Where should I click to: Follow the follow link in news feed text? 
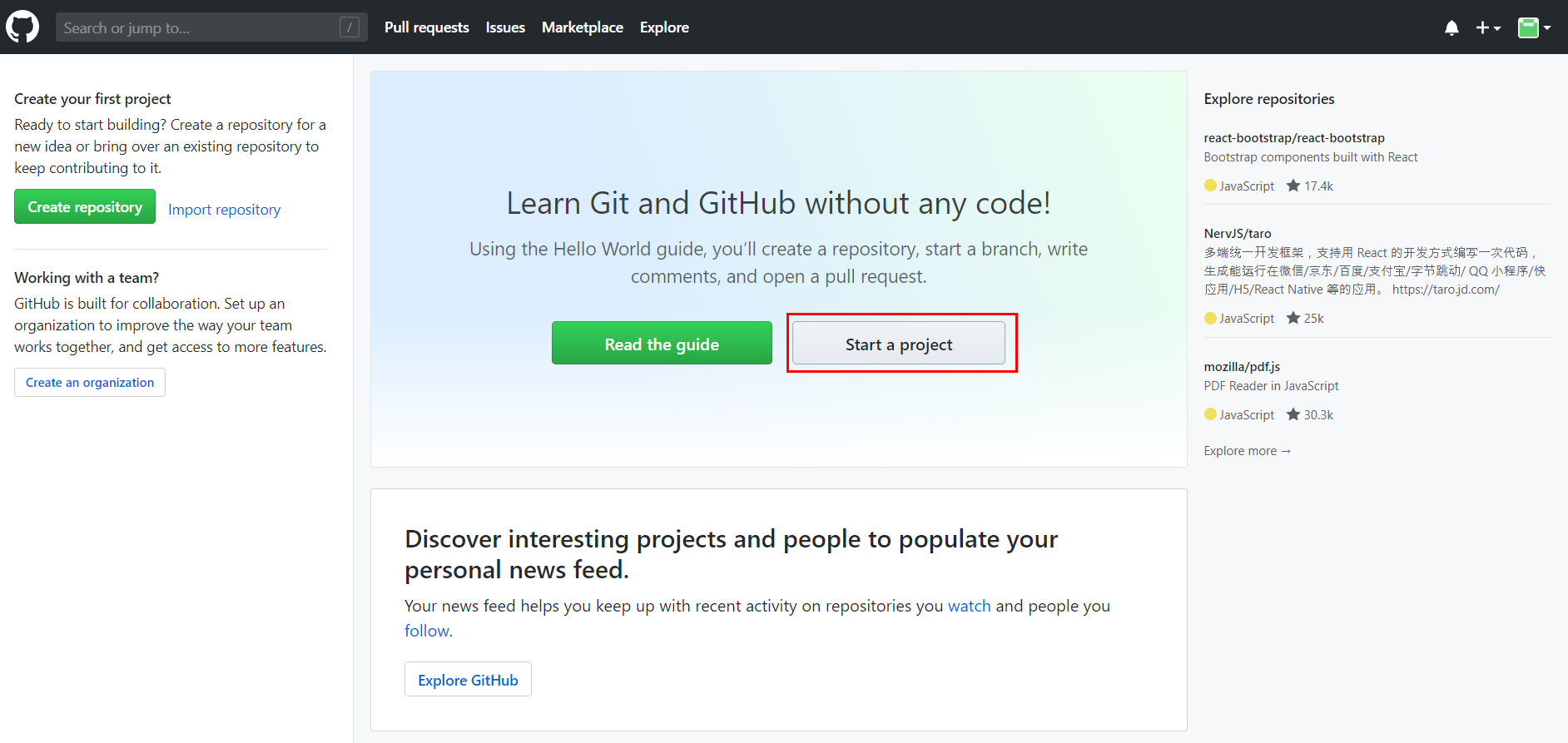point(427,631)
